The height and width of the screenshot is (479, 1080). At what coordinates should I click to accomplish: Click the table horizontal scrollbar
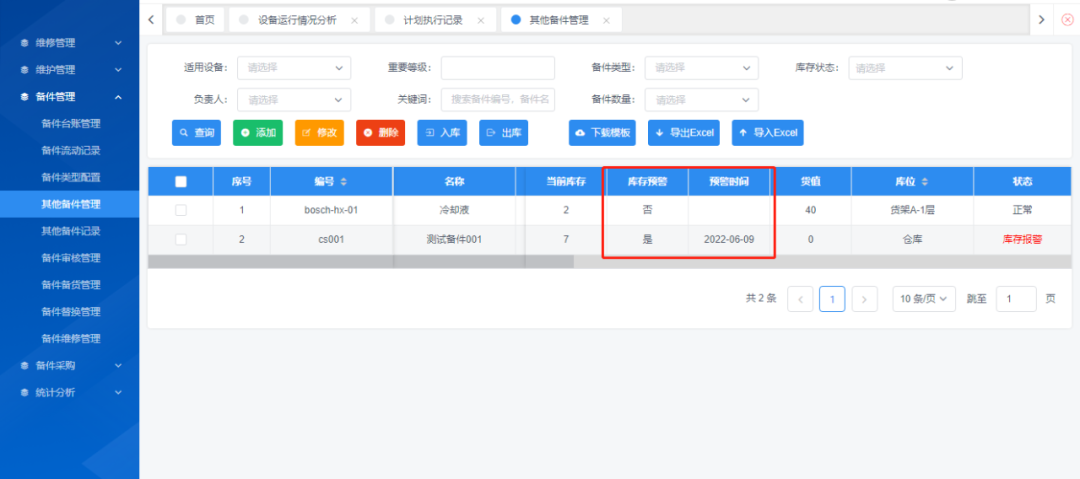[x=361, y=261]
